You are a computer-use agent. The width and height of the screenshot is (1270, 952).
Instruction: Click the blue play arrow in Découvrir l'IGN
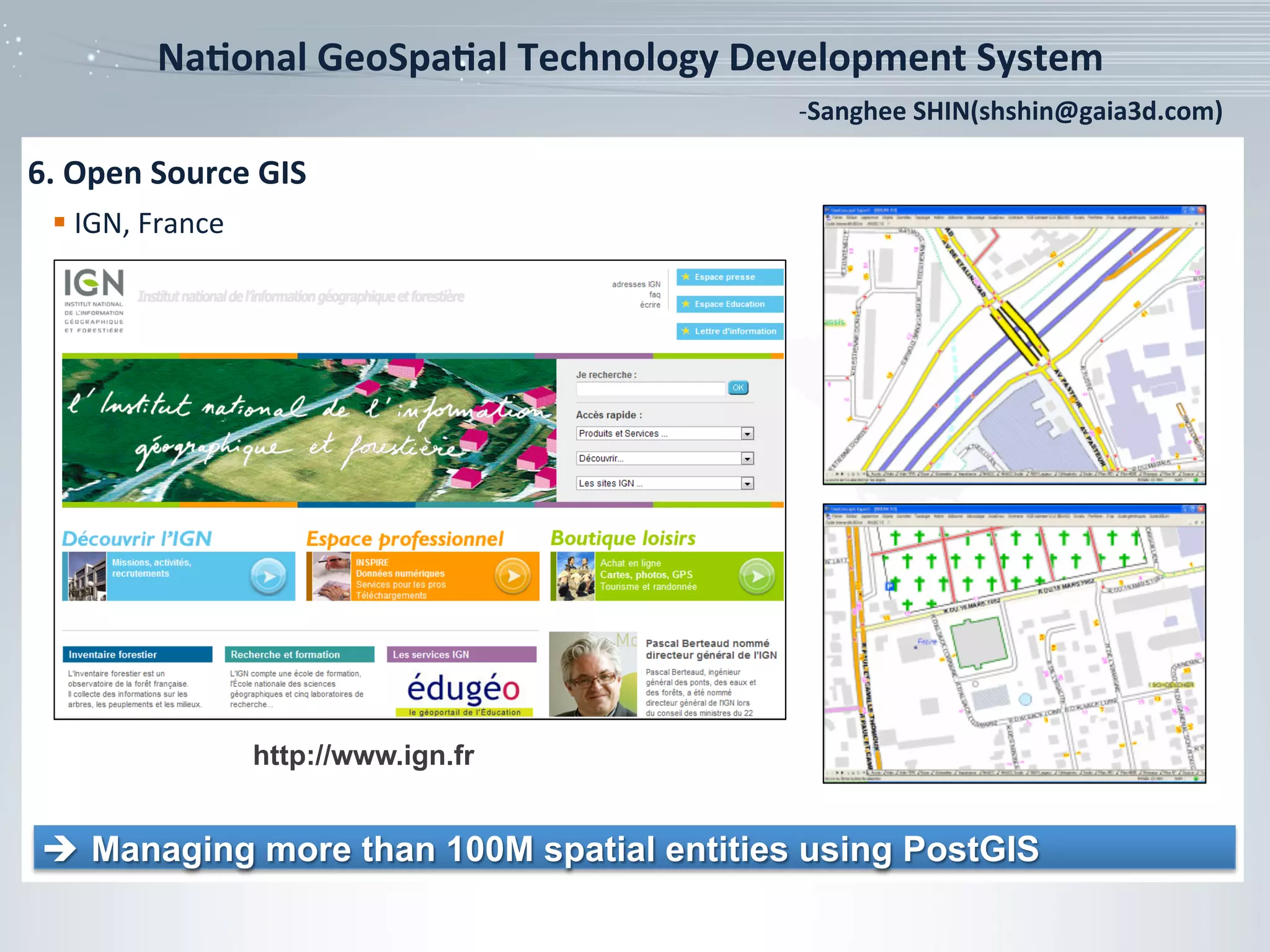(x=268, y=576)
